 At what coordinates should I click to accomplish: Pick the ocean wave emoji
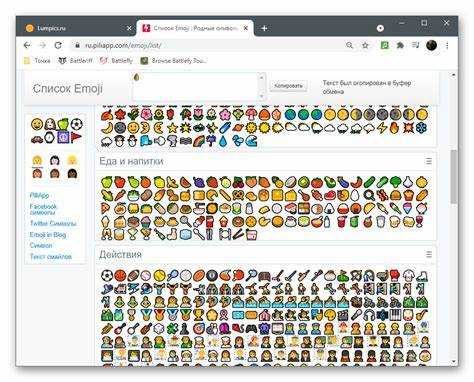tap(251, 141)
